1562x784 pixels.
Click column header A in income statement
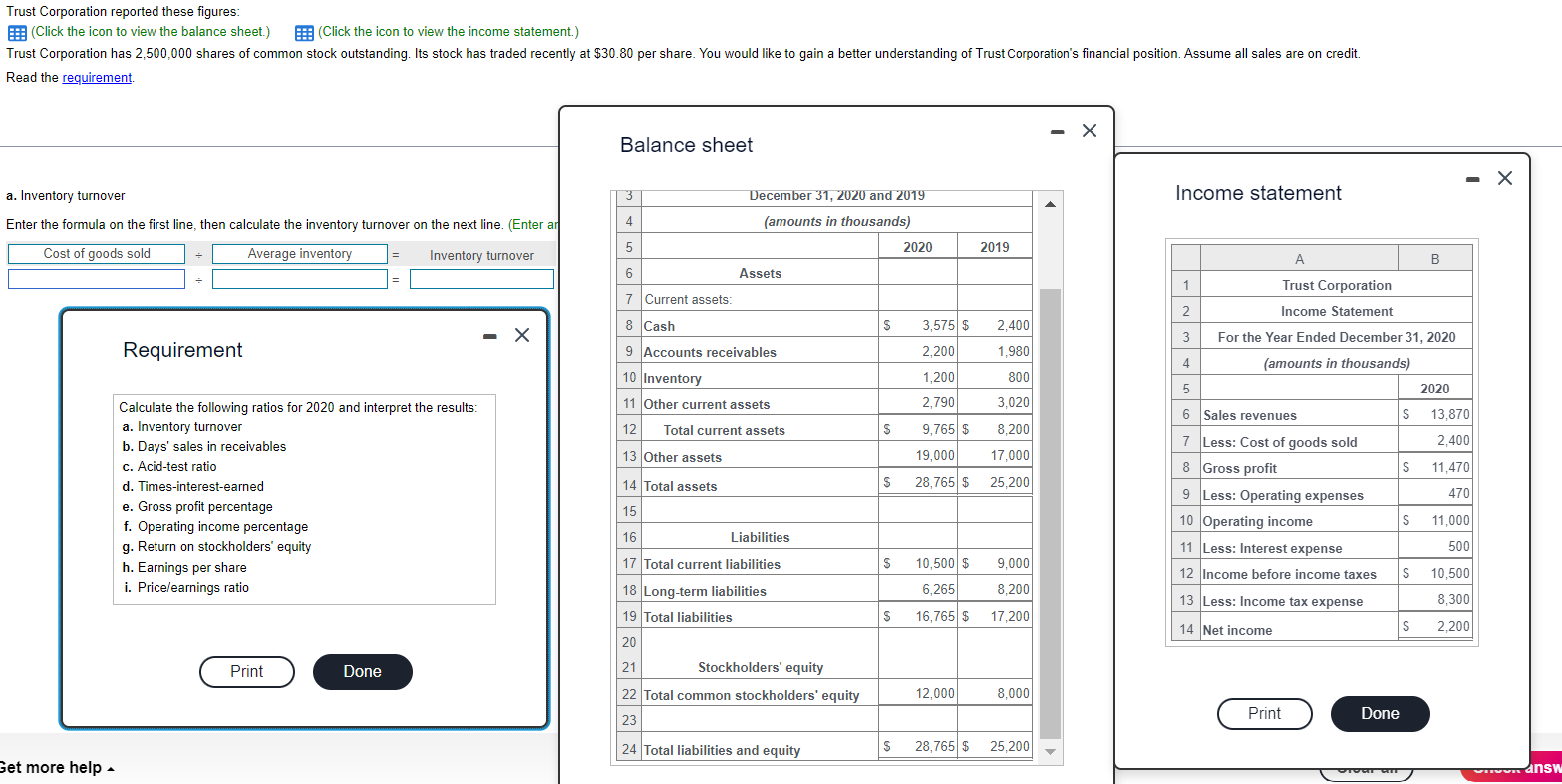tap(1299, 259)
